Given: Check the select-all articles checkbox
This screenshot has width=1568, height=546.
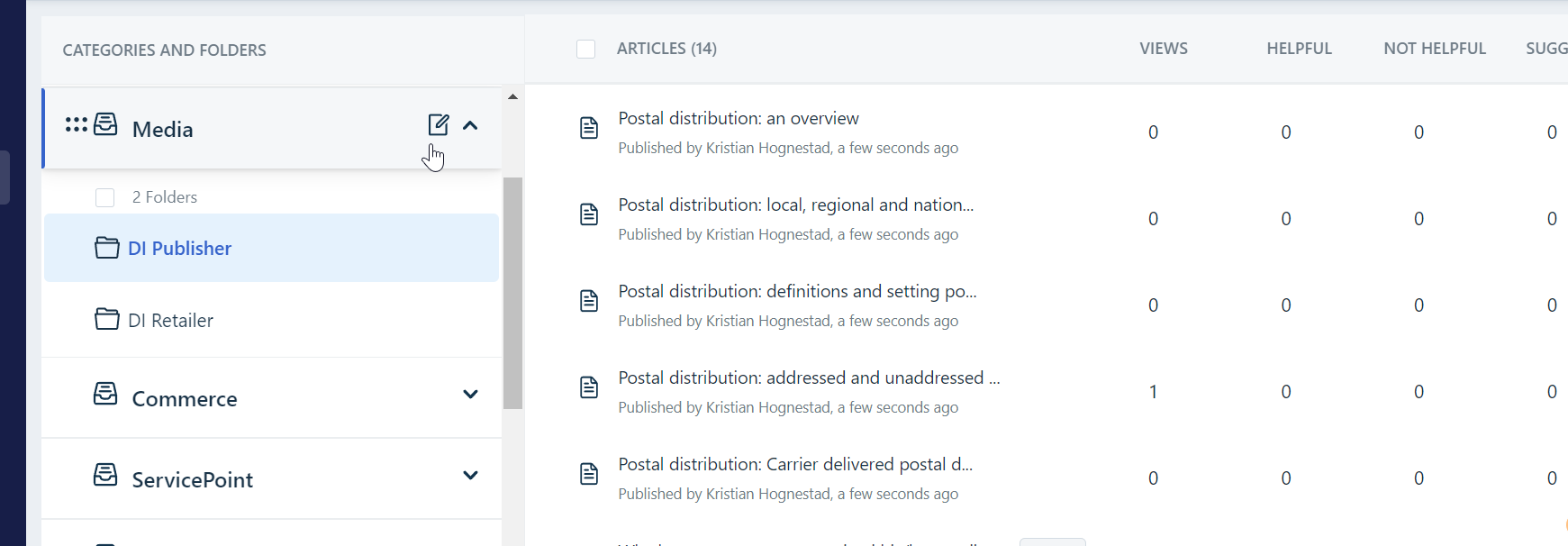Looking at the screenshot, I should [586, 49].
